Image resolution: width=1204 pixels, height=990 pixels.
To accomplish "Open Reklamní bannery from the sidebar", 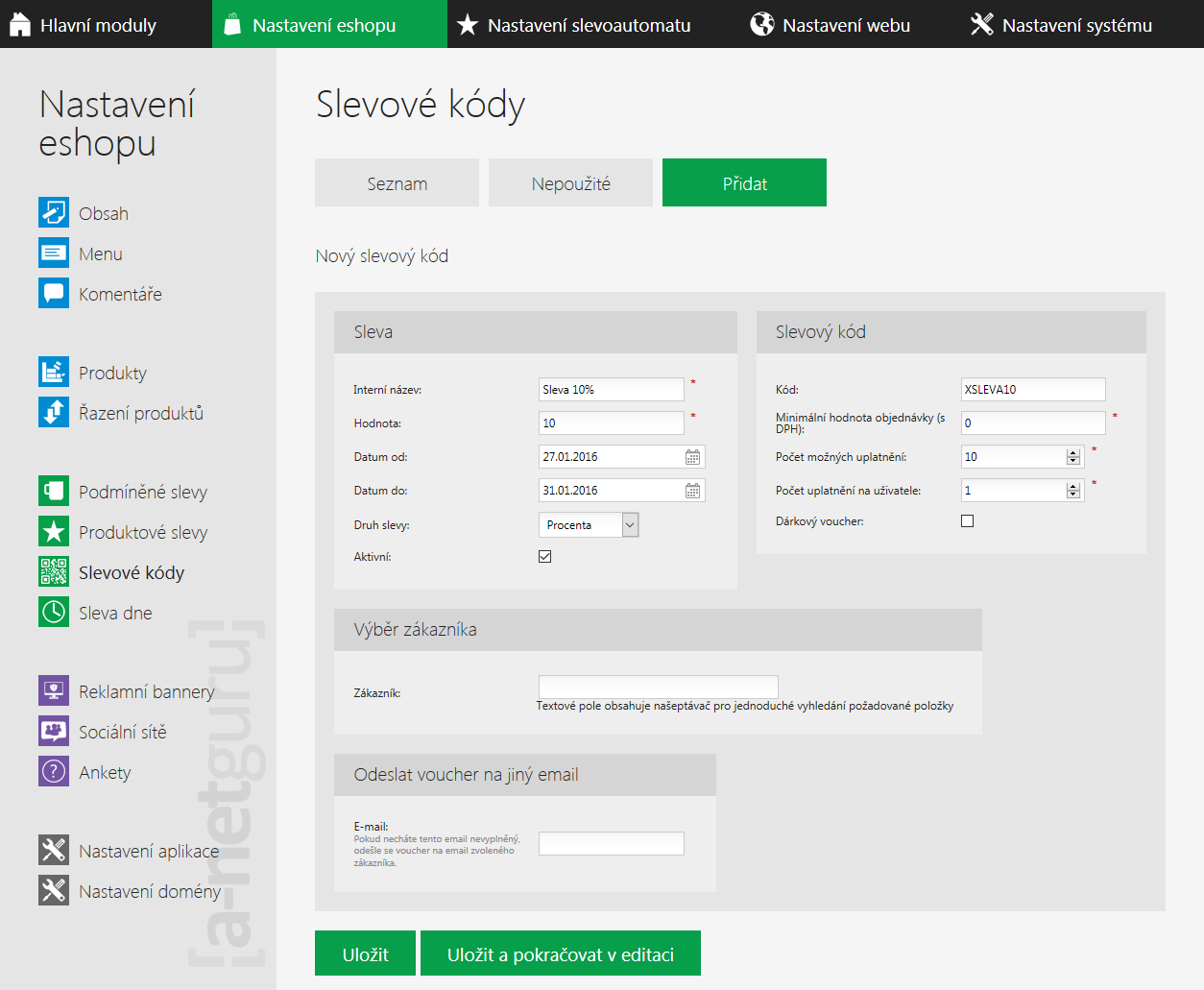I will [x=147, y=691].
